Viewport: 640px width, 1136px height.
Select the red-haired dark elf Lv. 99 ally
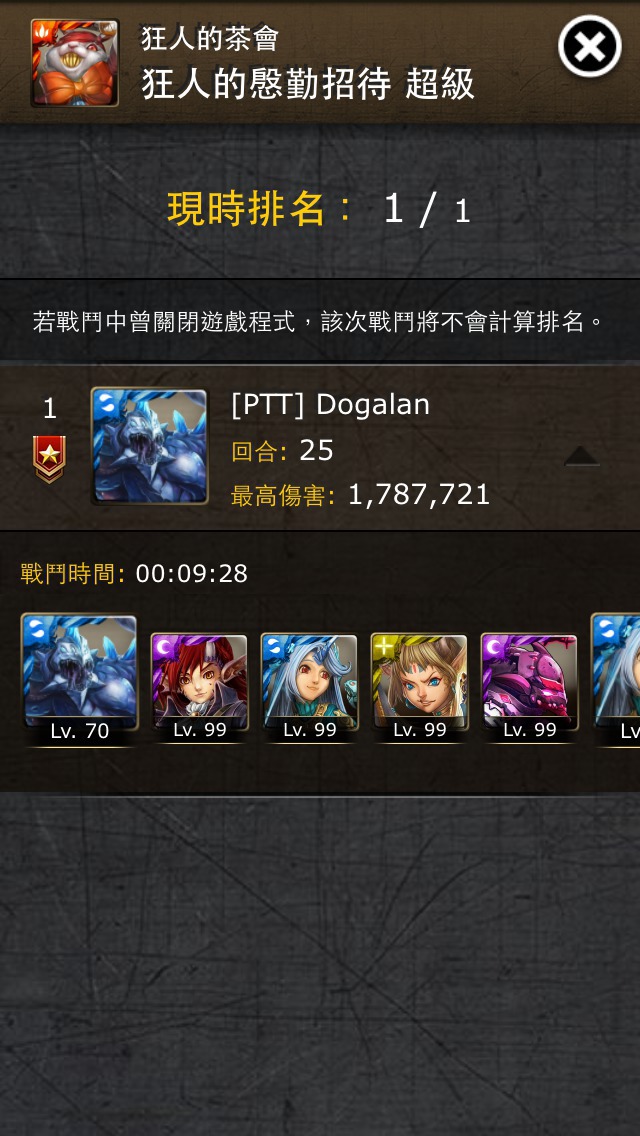[199, 686]
